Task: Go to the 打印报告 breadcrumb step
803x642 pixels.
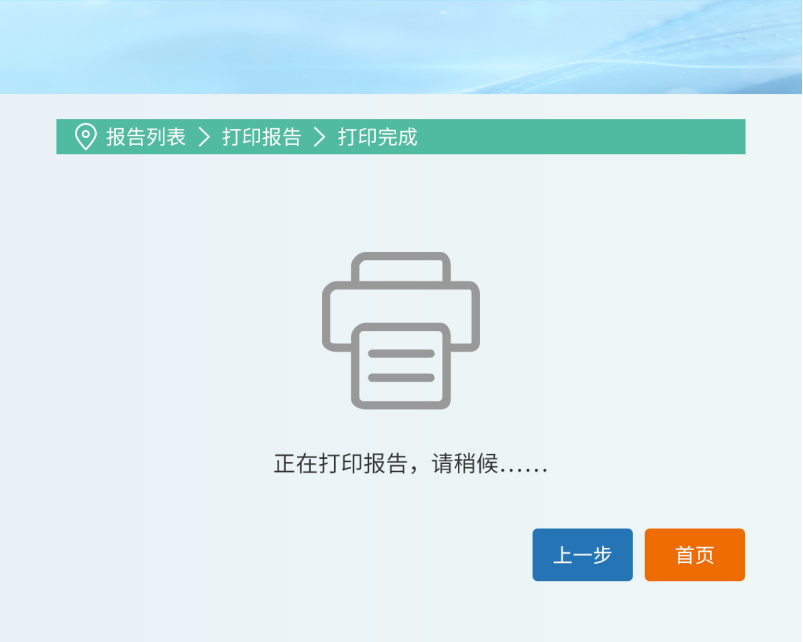Action: (x=262, y=137)
